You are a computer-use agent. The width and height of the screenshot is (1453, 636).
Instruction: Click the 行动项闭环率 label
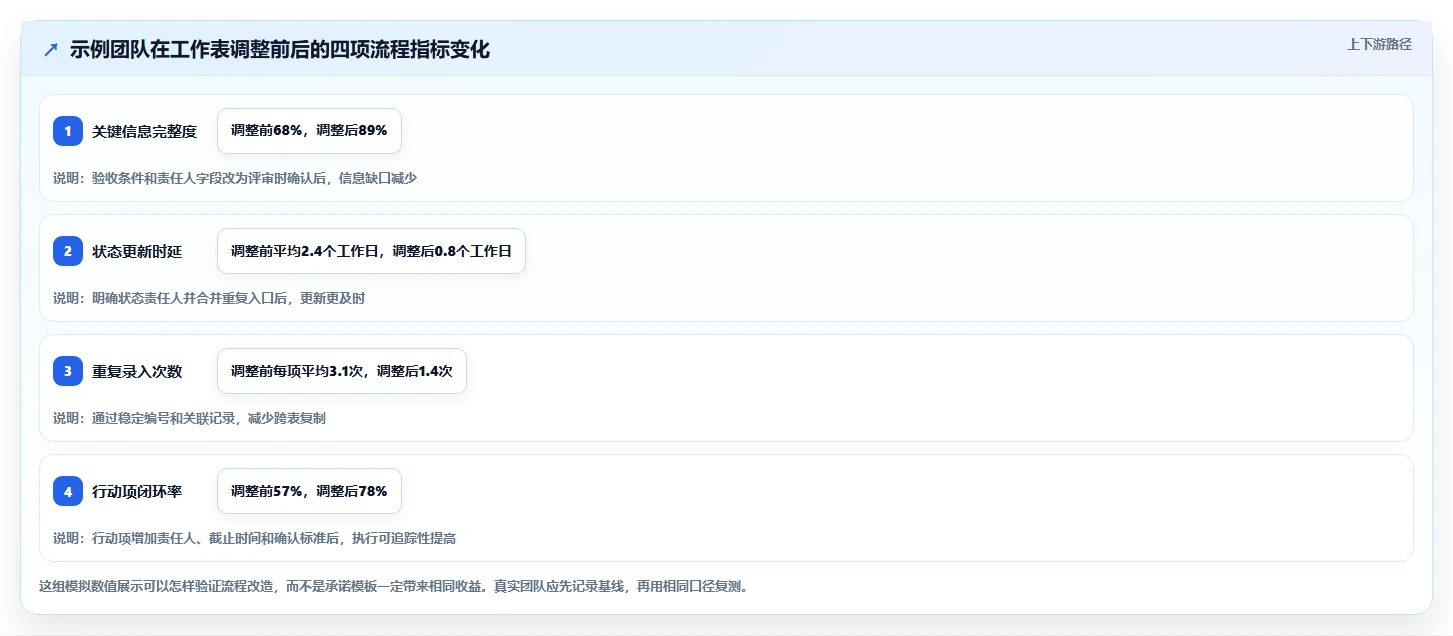137,491
